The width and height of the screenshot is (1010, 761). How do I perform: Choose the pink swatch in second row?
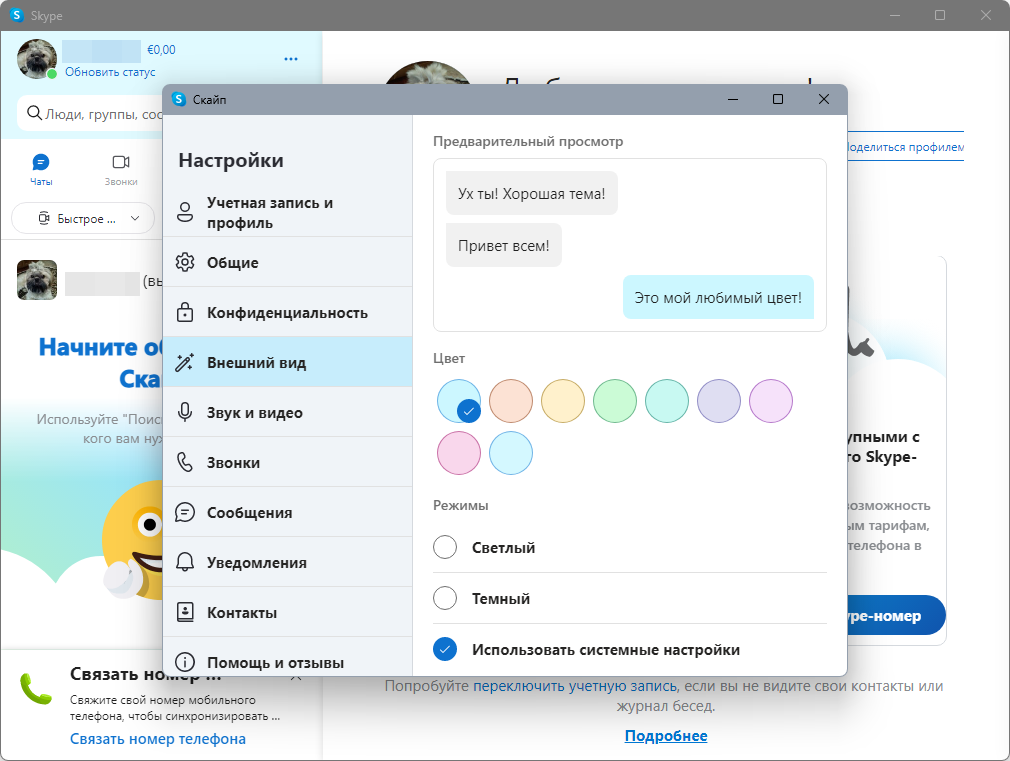tap(459, 453)
